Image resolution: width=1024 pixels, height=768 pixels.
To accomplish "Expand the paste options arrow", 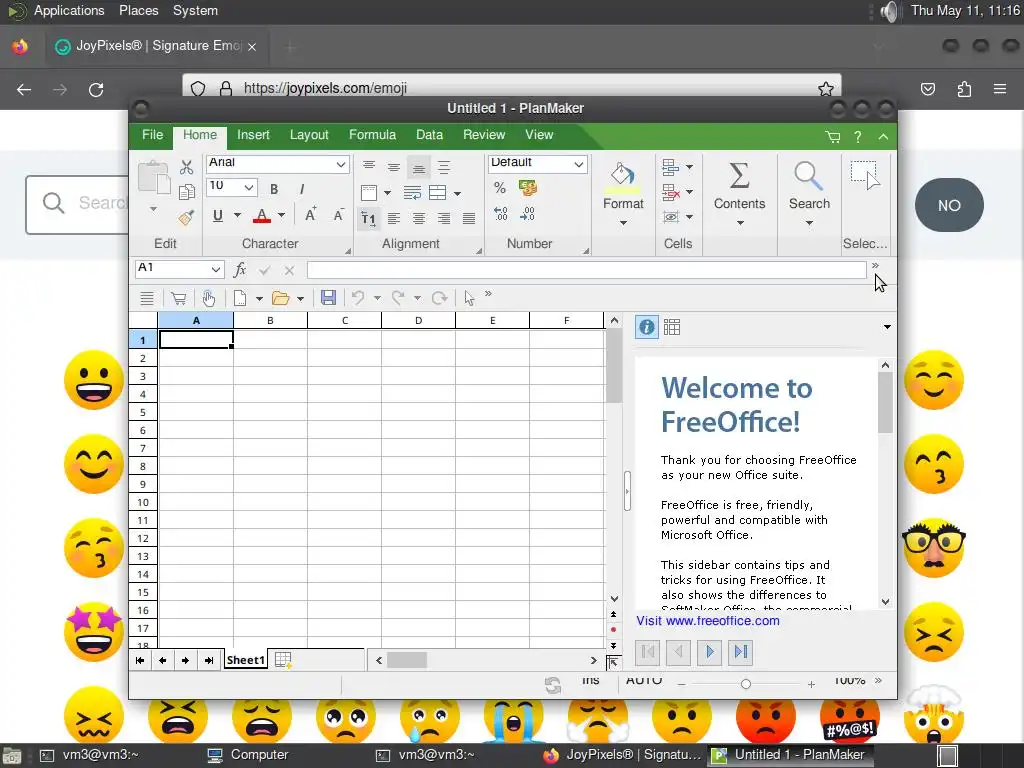I will click(153, 209).
